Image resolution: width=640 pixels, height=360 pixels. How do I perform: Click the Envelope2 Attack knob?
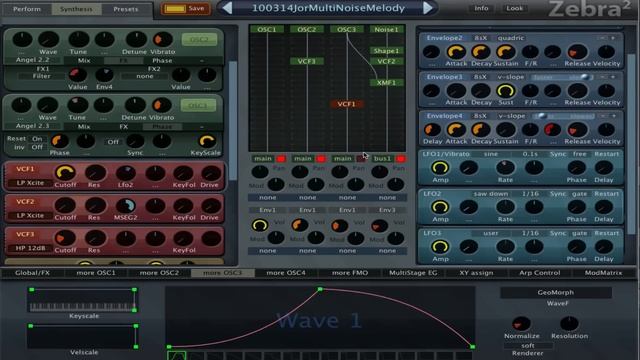[x=456, y=52]
